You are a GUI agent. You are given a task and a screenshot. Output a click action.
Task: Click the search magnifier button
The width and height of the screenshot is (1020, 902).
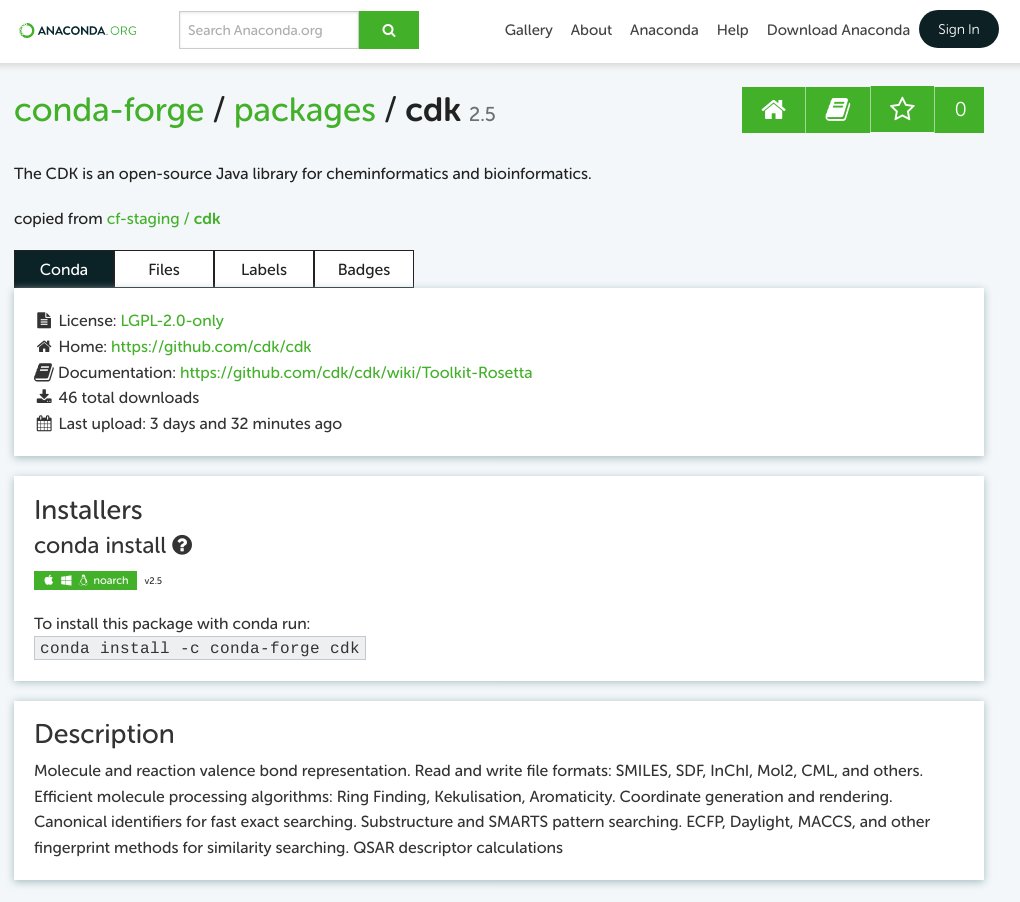[x=388, y=30]
